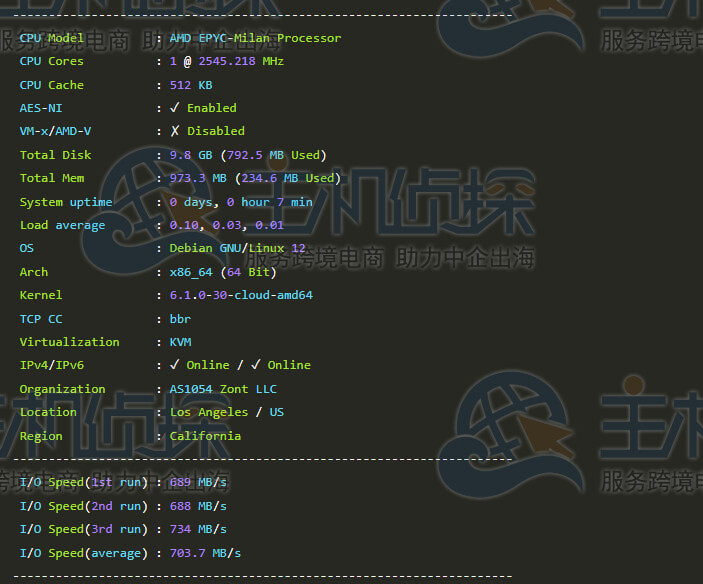Click the X mark next to 'Disabled'

coord(175,131)
